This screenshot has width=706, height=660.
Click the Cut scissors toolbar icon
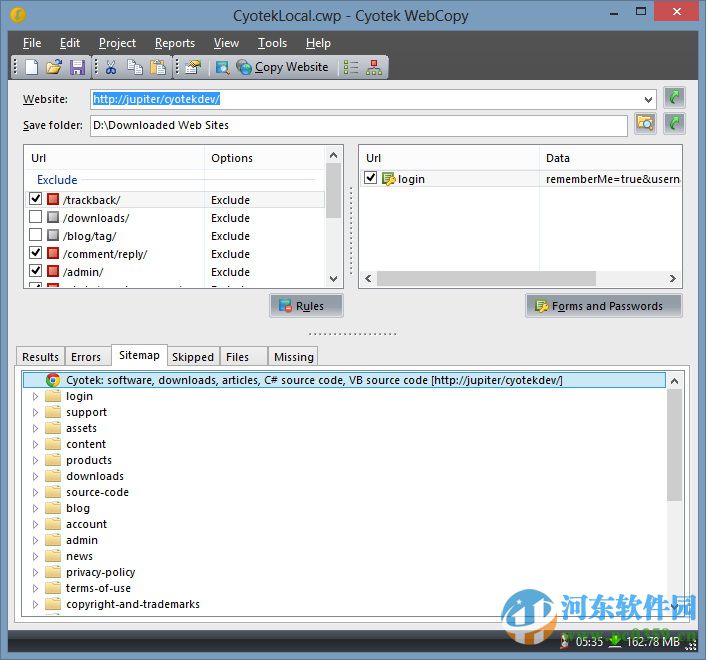[x=111, y=67]
